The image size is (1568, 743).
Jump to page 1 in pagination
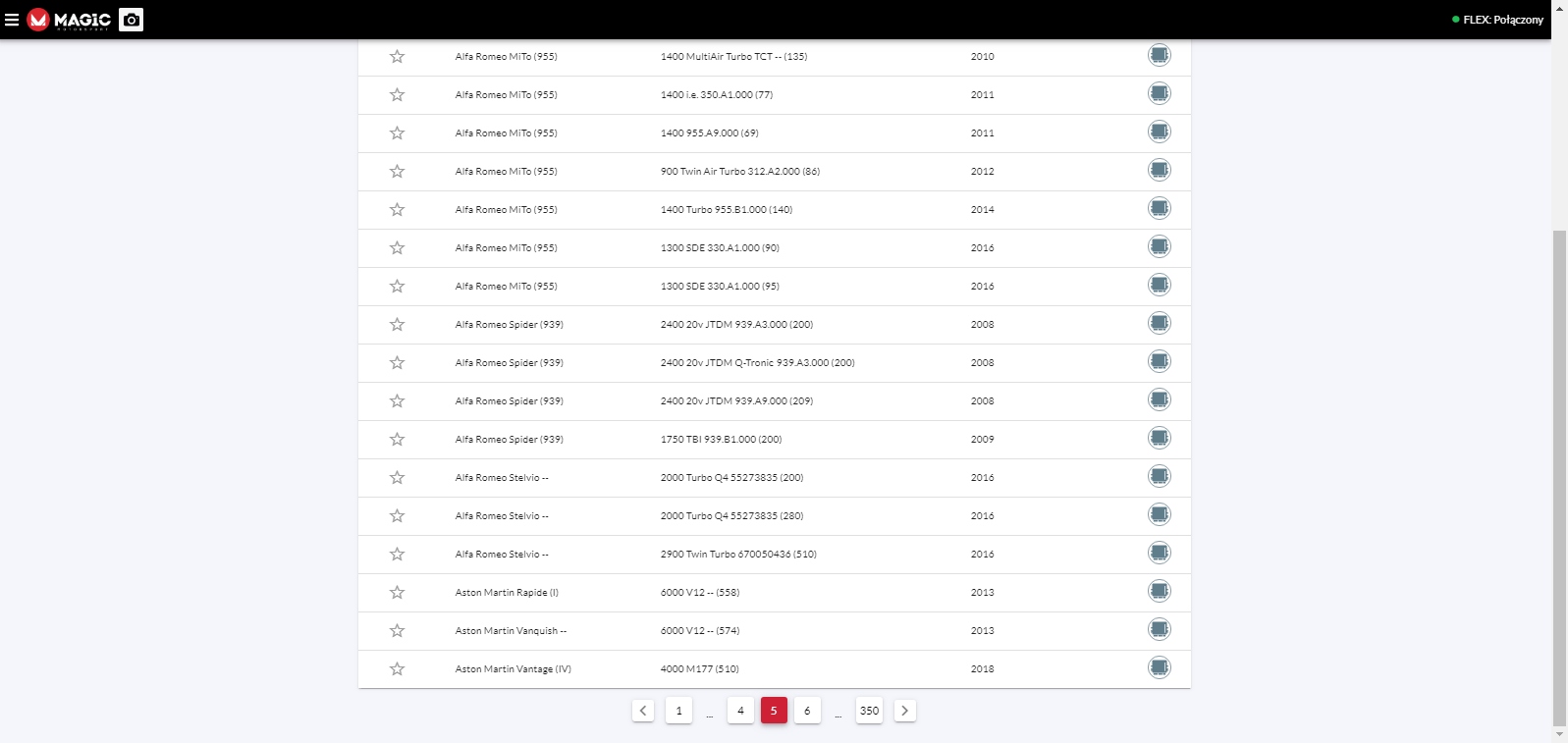tap(678, 711)
